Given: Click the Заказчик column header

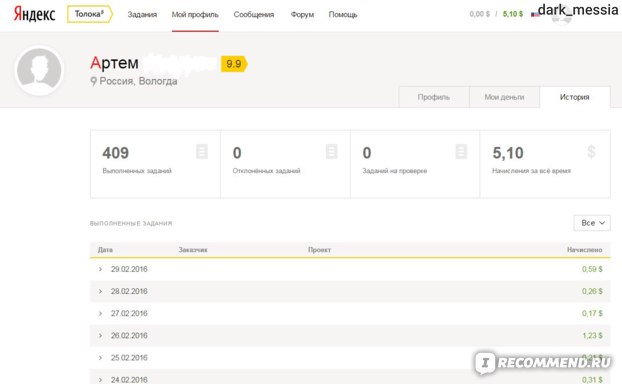Looking at the screenshot, I should click(193, 250).
